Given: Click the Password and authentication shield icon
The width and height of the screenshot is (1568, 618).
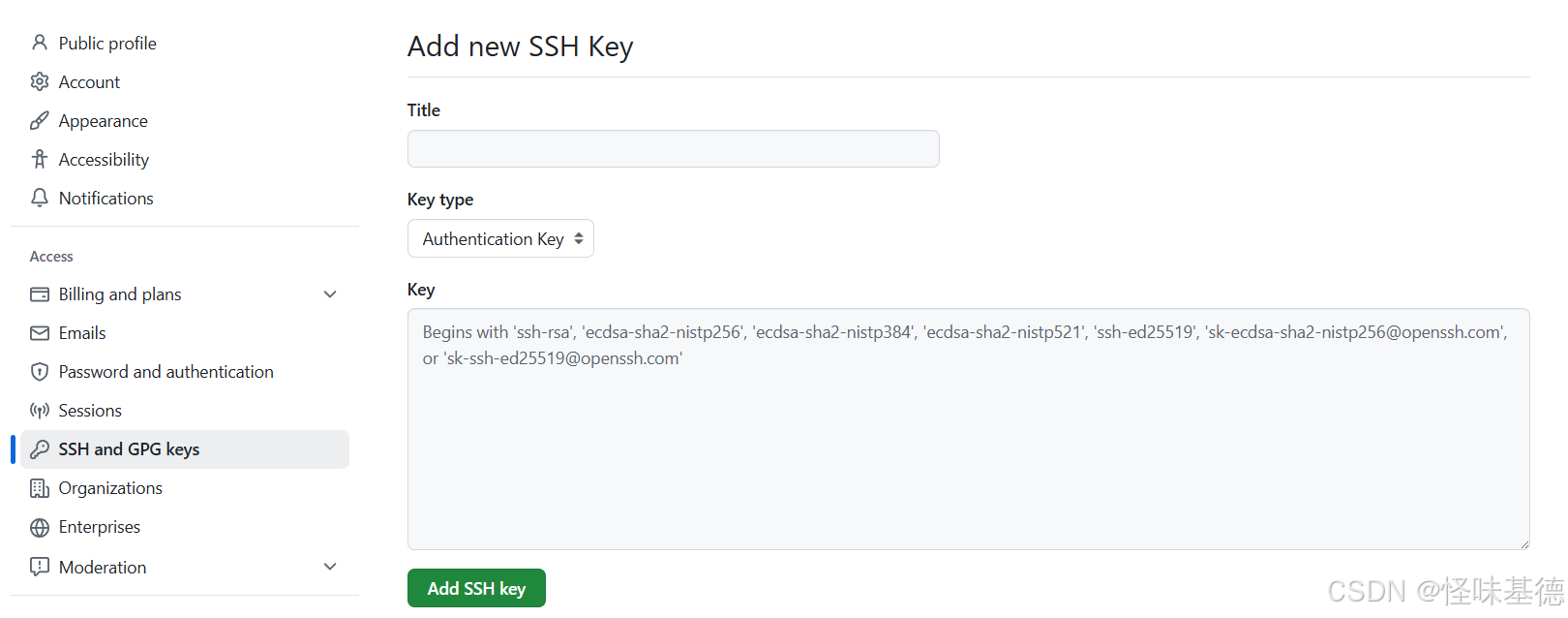Looking at the screenshot, I should tap(39, 371).
